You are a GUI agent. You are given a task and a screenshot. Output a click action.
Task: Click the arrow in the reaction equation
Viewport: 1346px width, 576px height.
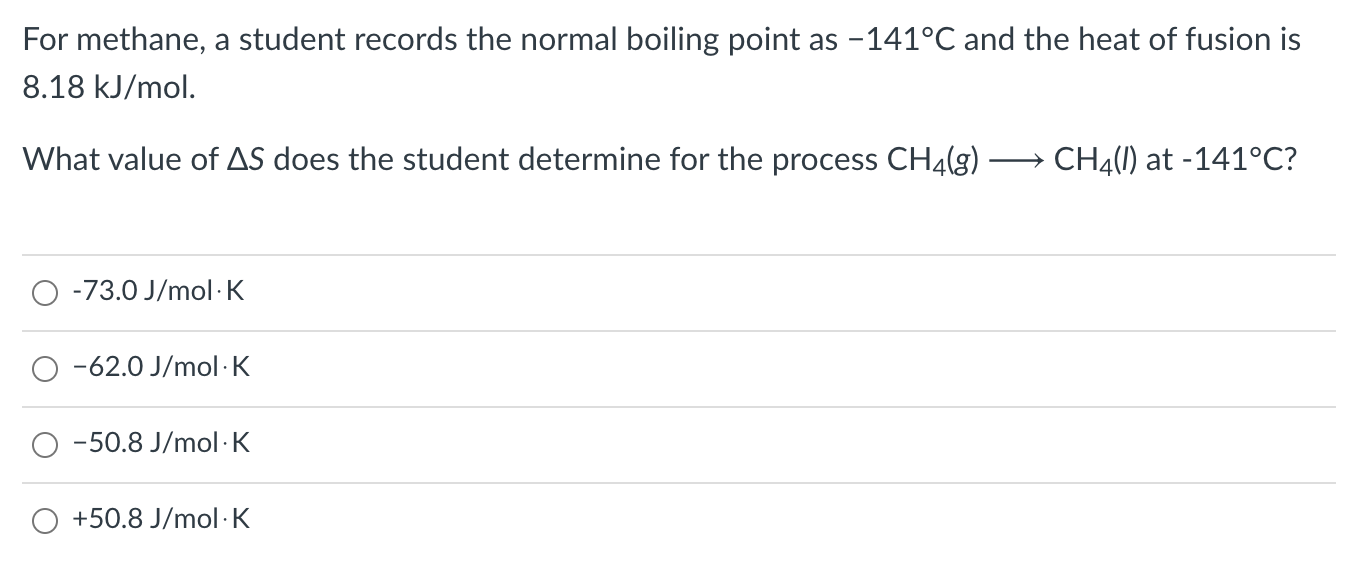pos(1015,157)
